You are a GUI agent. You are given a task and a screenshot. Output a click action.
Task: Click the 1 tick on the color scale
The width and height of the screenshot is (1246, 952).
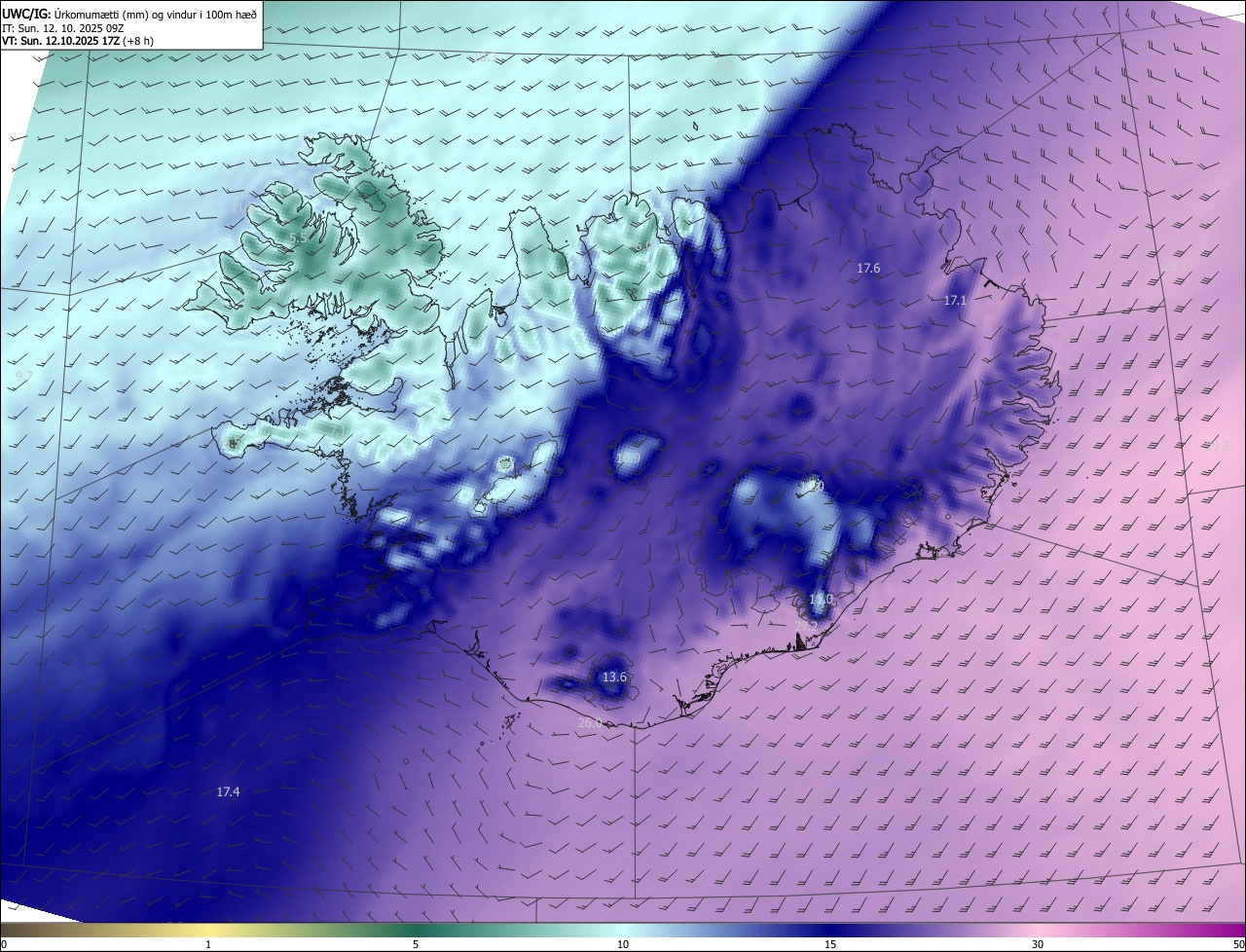coord(208,944)
